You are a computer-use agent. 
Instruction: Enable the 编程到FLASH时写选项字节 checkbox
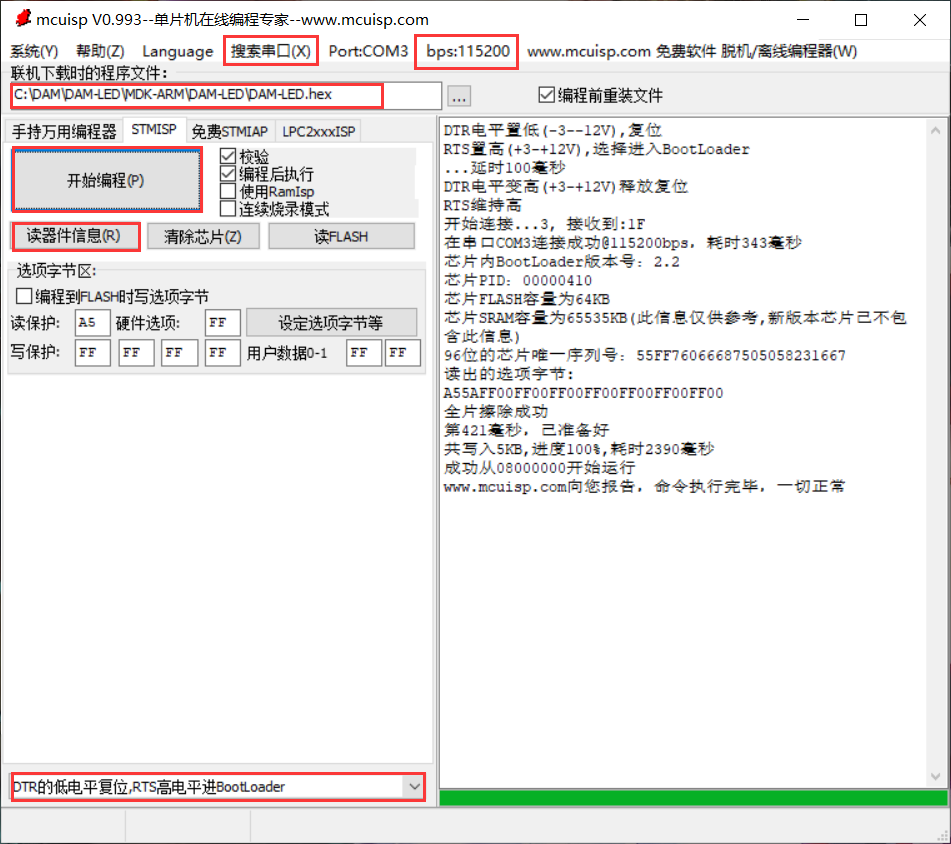tap(113, 296)
